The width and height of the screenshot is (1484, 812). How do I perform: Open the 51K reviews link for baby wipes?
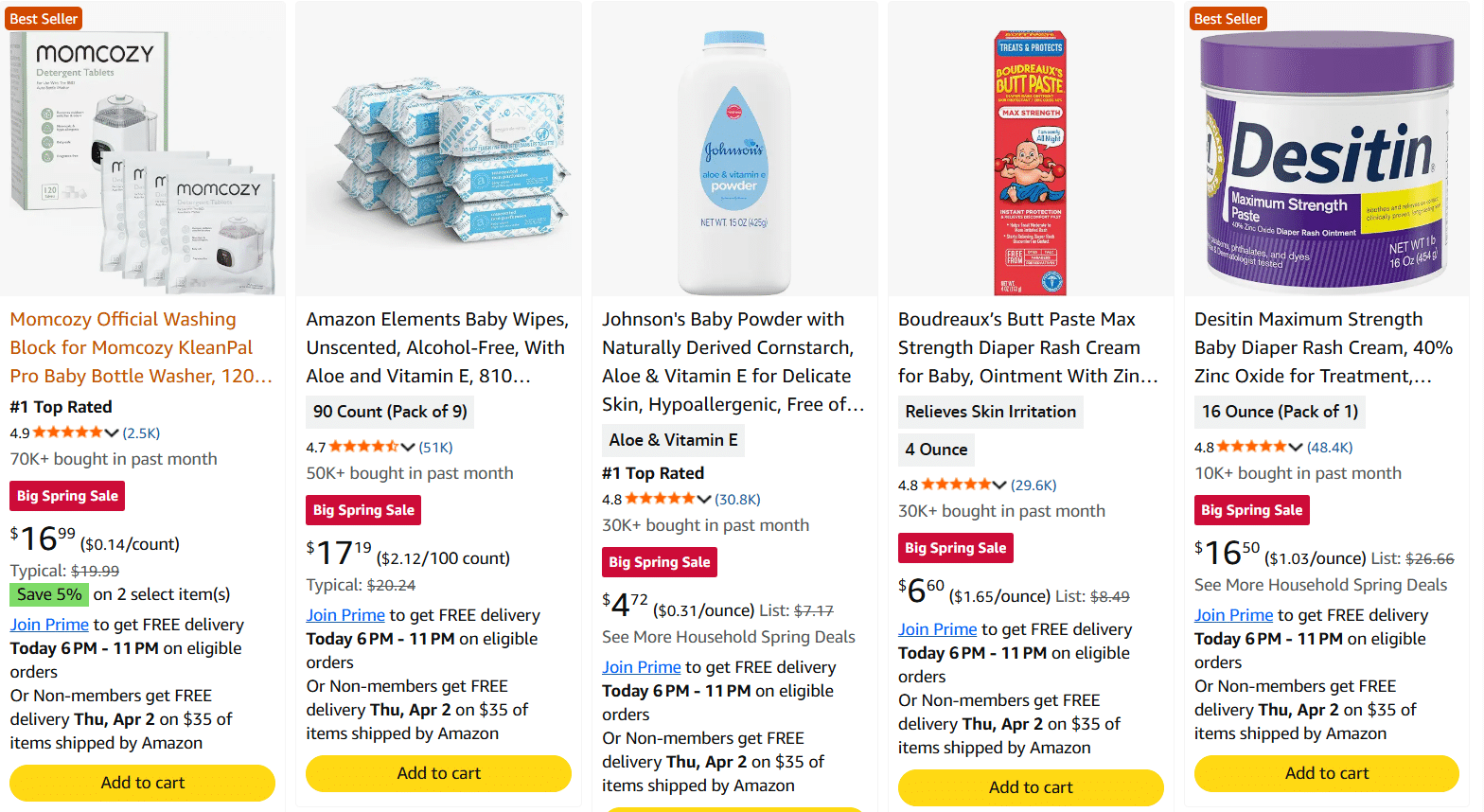[435, 448]
